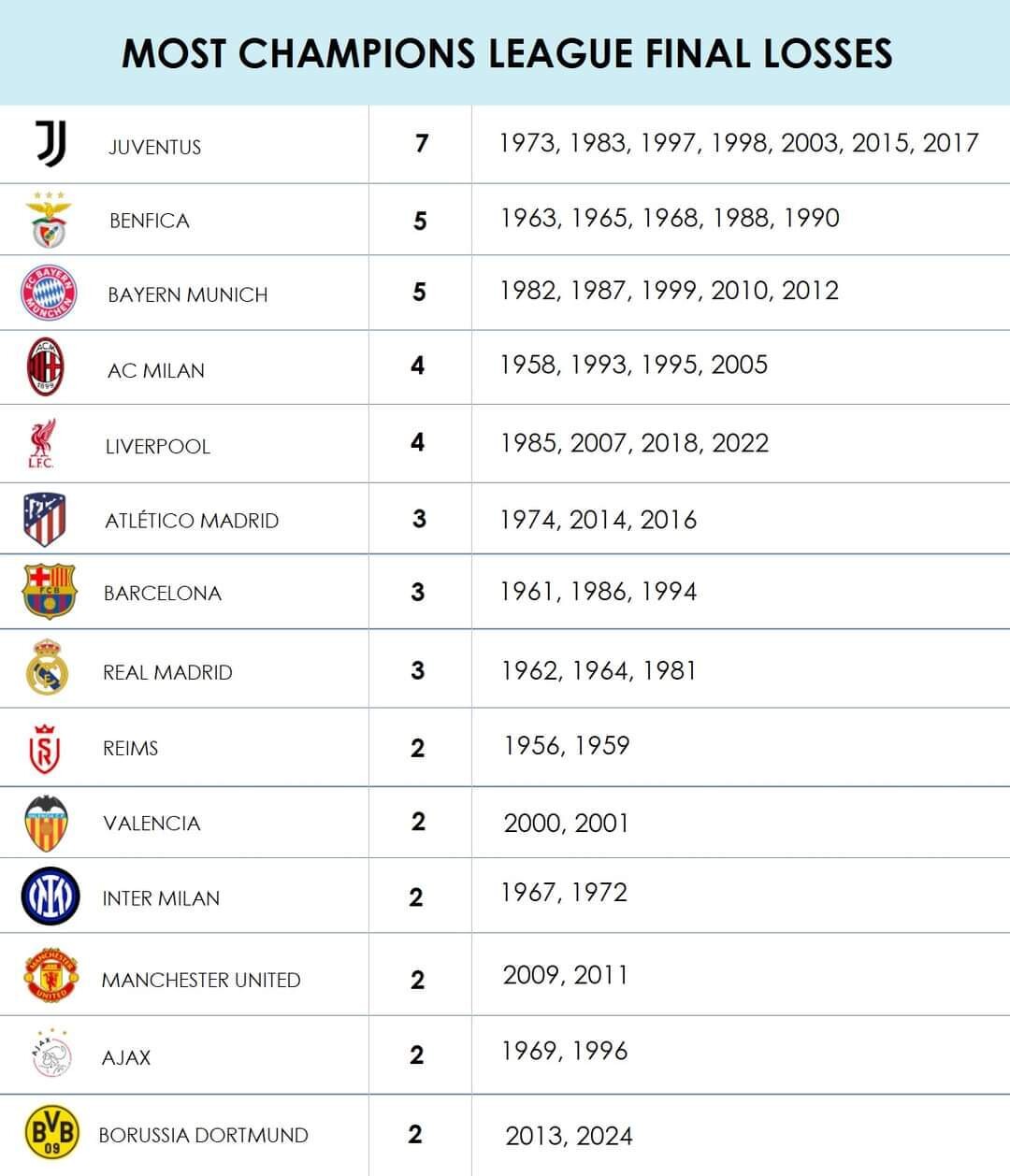This screenshot has width=1010, height=1176.
Task: Select the Bayern Munich logo
Action: [49, 294]
